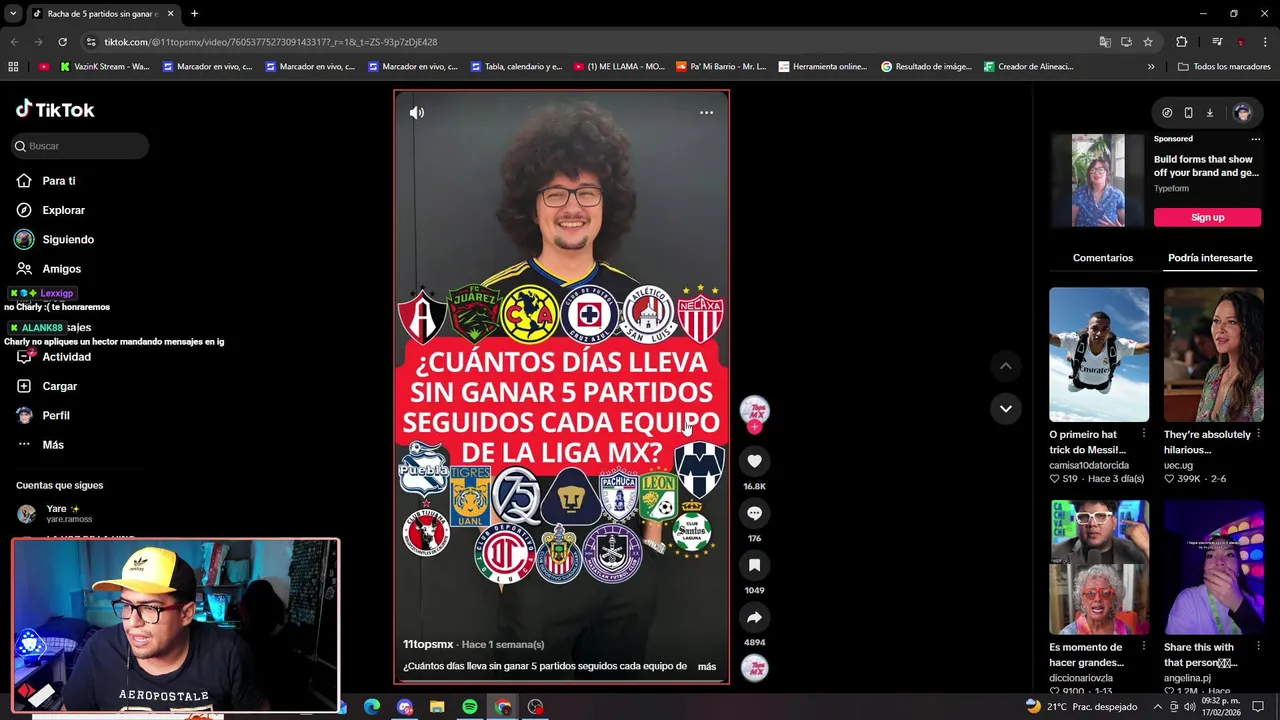The width and height of the screenshot is (1280, 720).
Task: Switch to Comentarios tab
Action: (x=1103, y=258)
